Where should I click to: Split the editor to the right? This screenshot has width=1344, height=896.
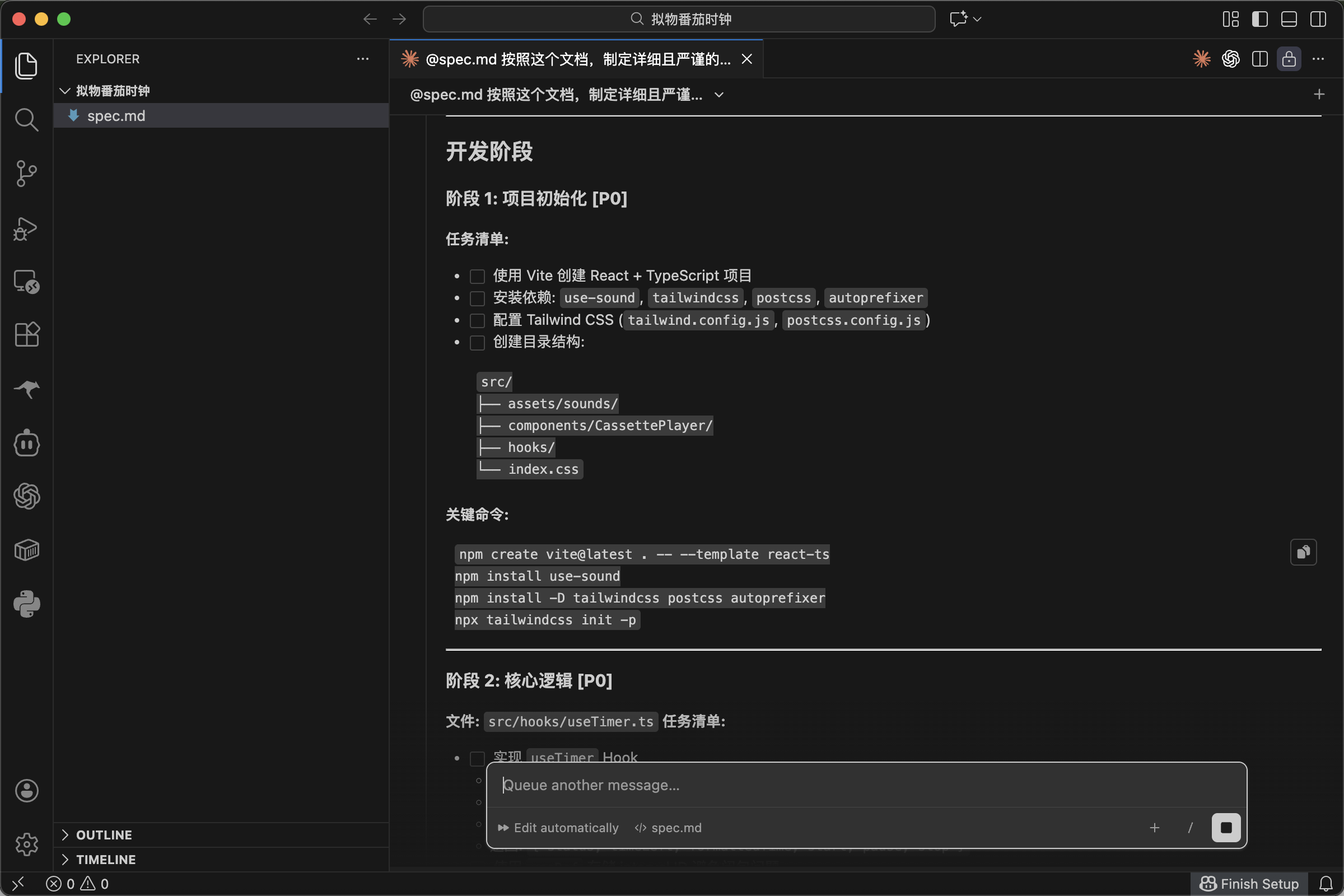pyautogui.click(x=1260, y=59)
